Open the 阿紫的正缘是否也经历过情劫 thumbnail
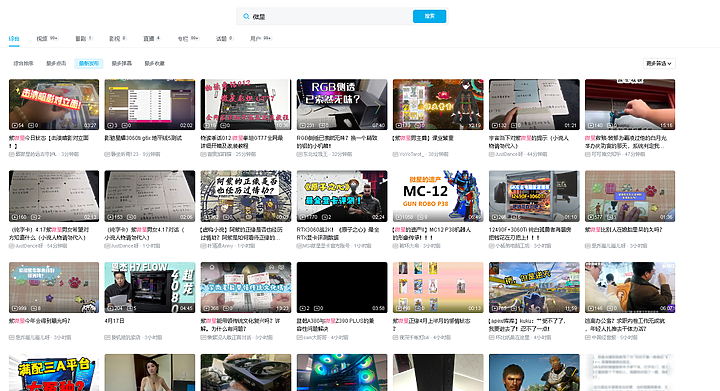This screenshot has width=720, height=391. [246, 196]
